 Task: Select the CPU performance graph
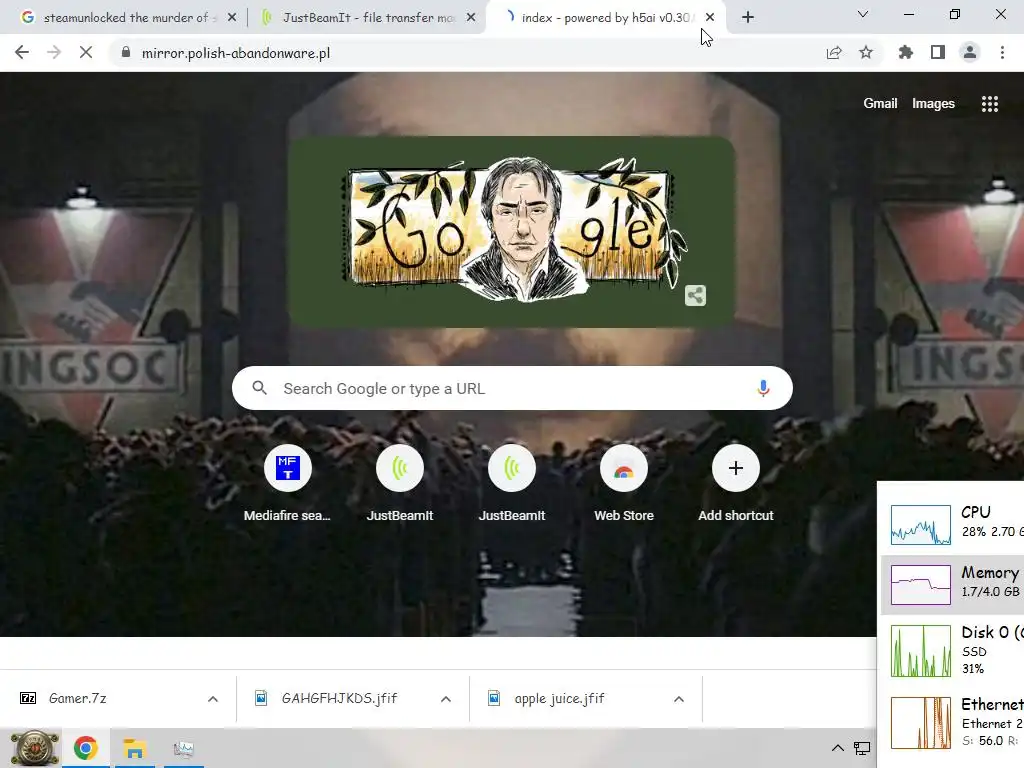(x=921, y=524)
